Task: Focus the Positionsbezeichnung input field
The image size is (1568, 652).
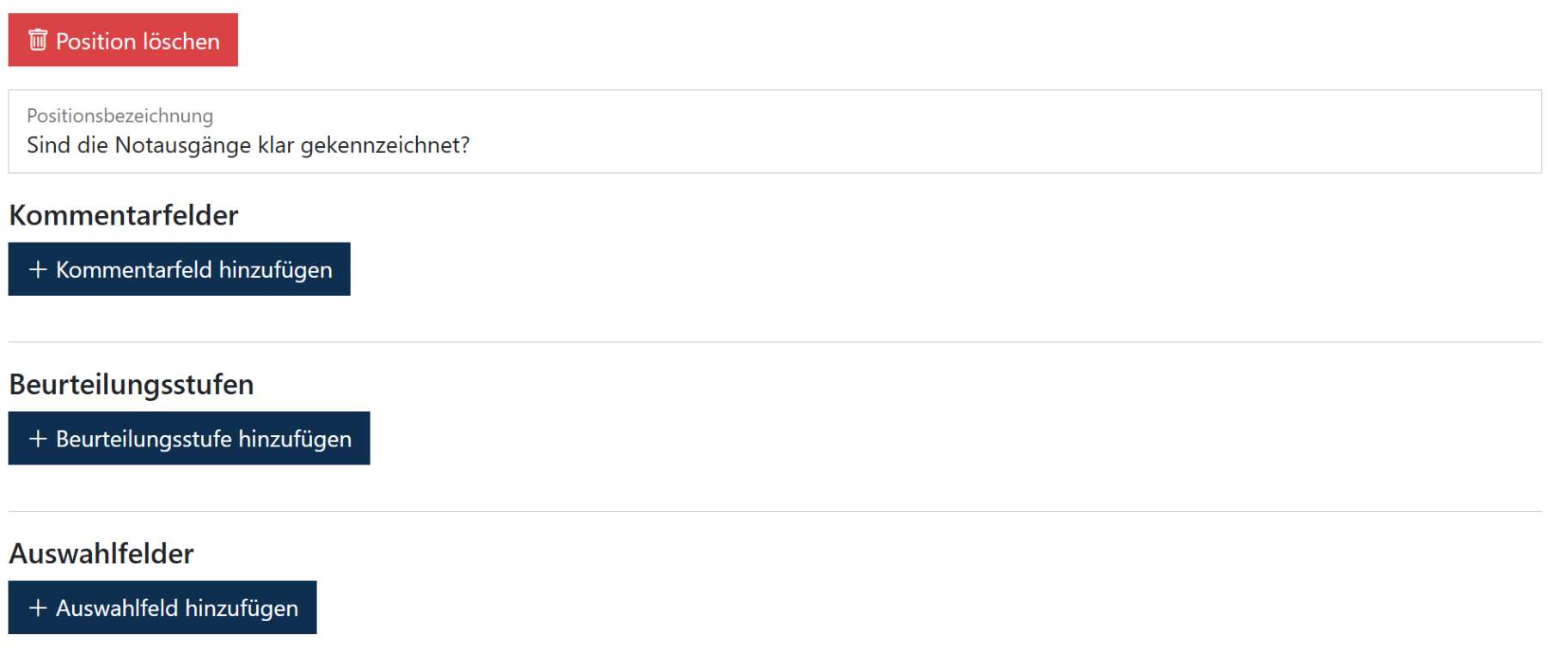Action: tap(775, 132)
